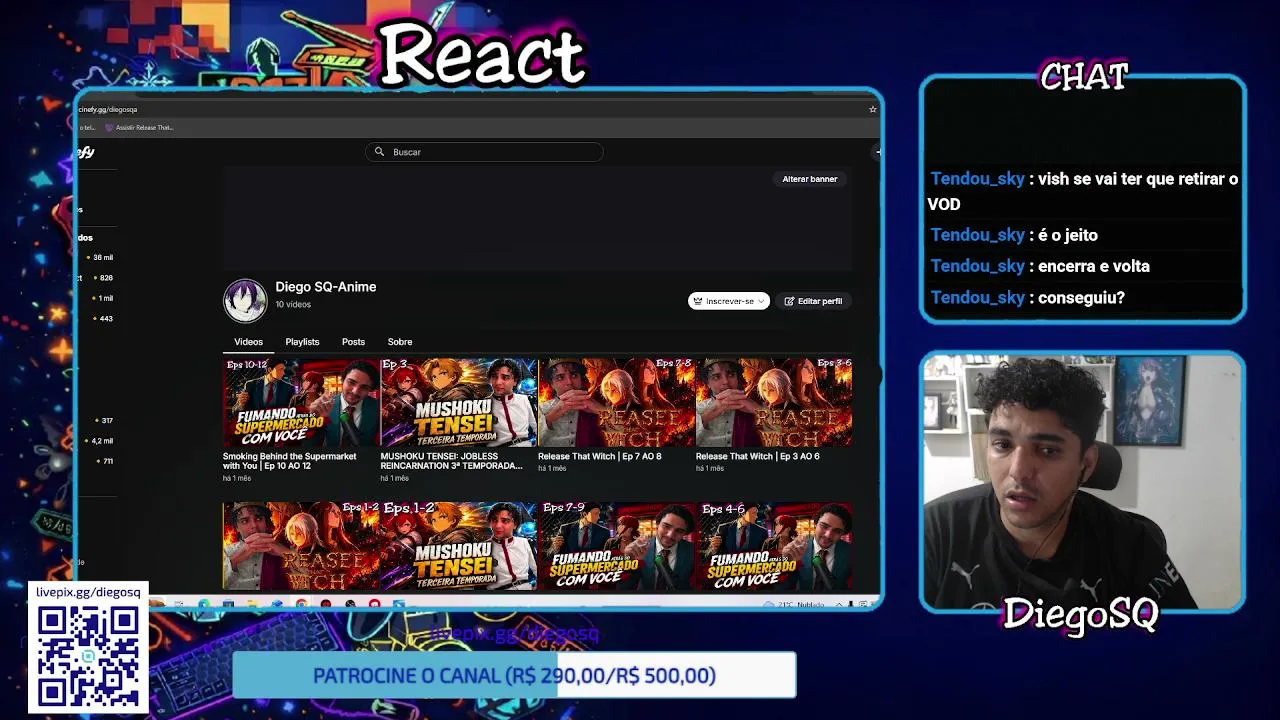Open title 'Release That Witch | Ep 7 AO 8'

600,457
